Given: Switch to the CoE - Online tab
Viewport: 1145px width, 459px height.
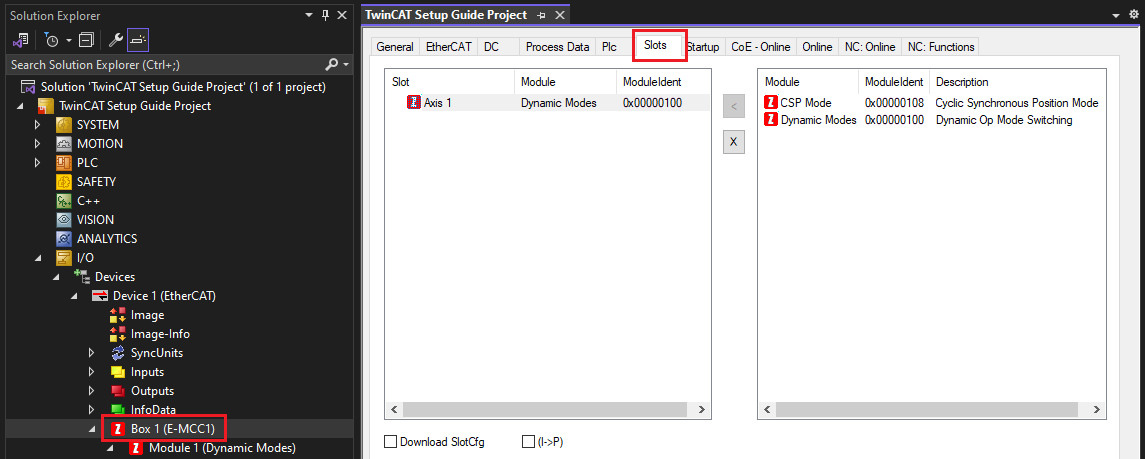Looking at the screenshot, I should tap(761, 47).
